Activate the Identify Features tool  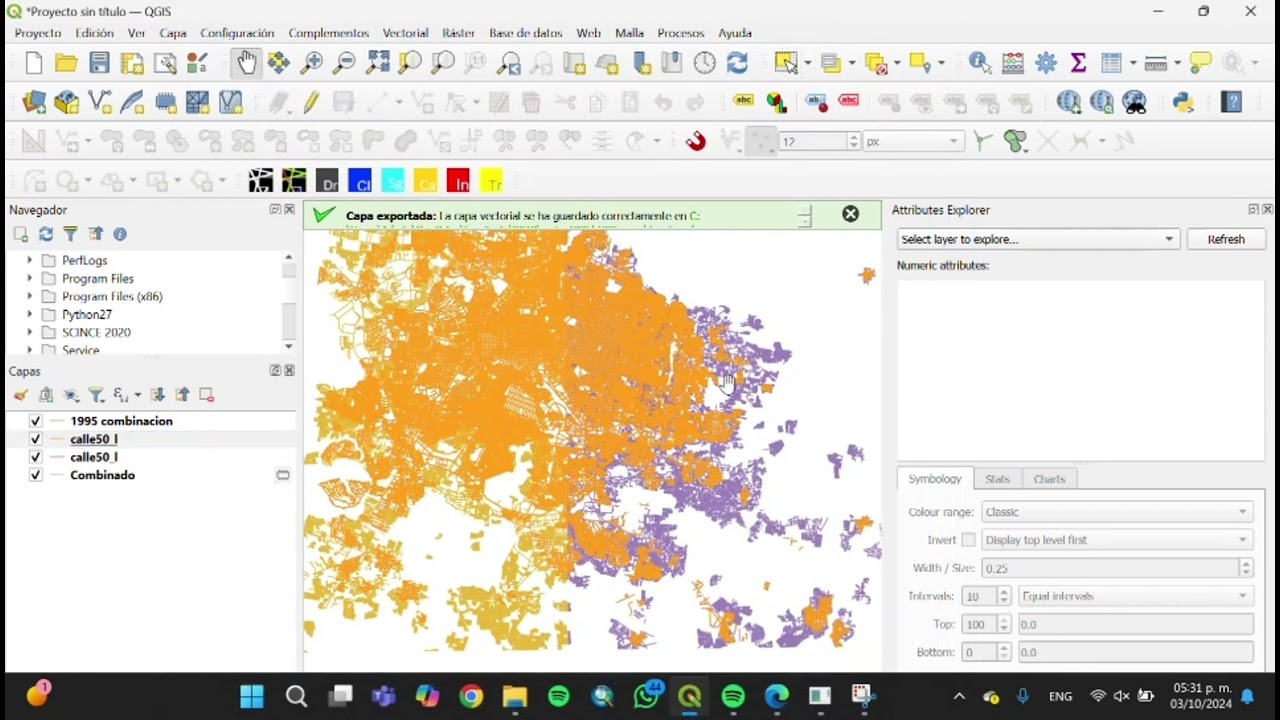click(x=980, y=64)
